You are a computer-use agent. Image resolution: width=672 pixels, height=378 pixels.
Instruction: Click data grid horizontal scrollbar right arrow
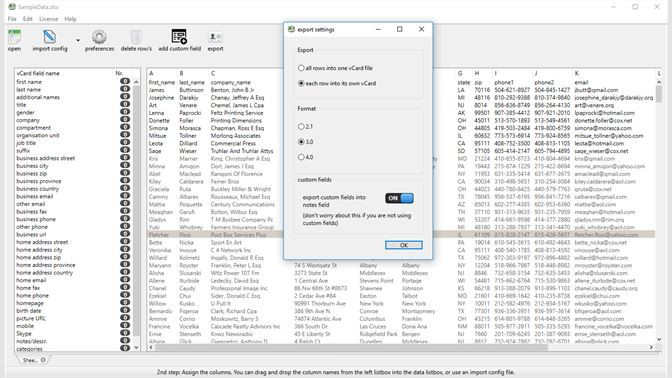(x=651, y=347)
